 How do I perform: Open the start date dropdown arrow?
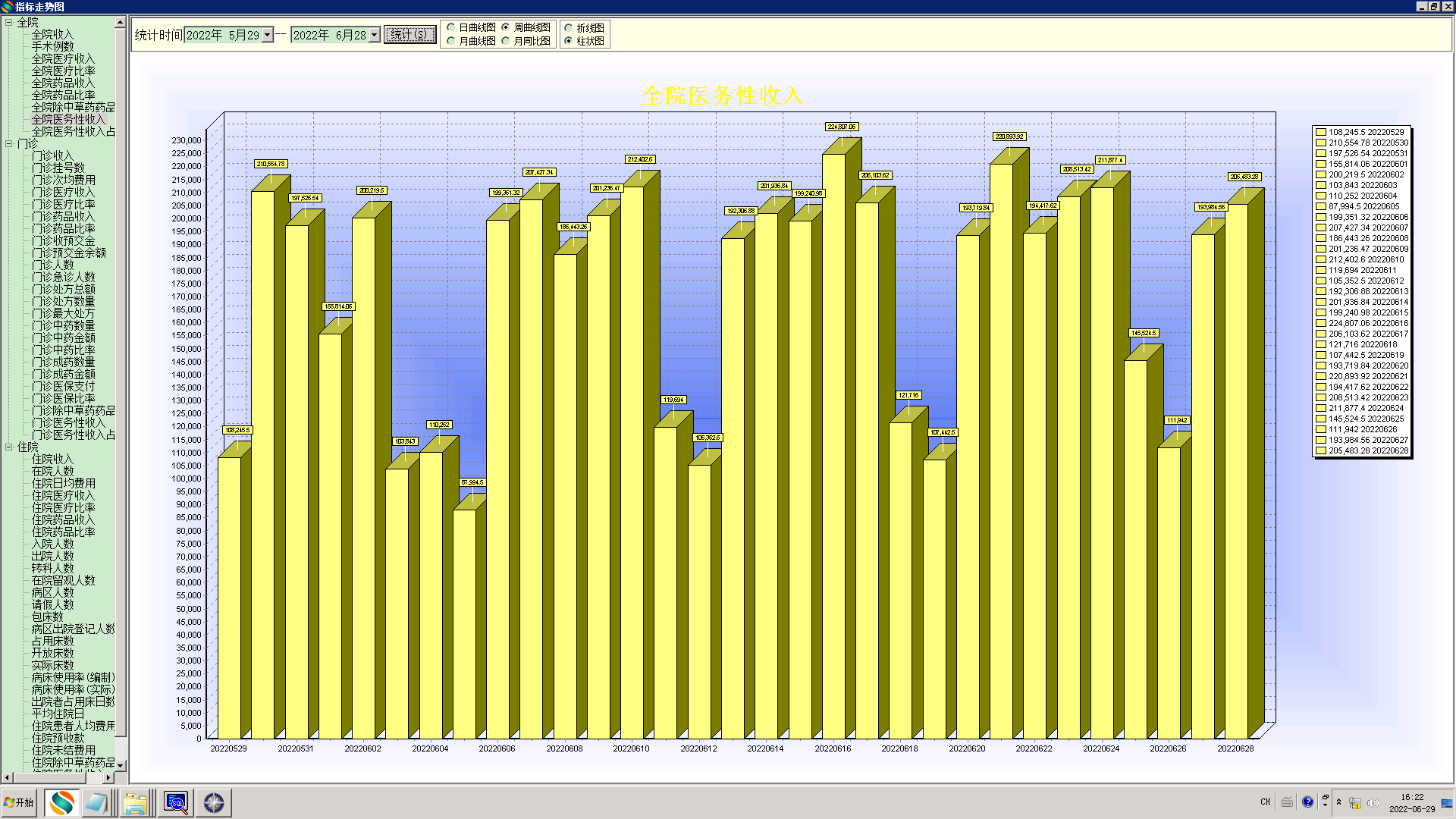(x=267, y=35)
